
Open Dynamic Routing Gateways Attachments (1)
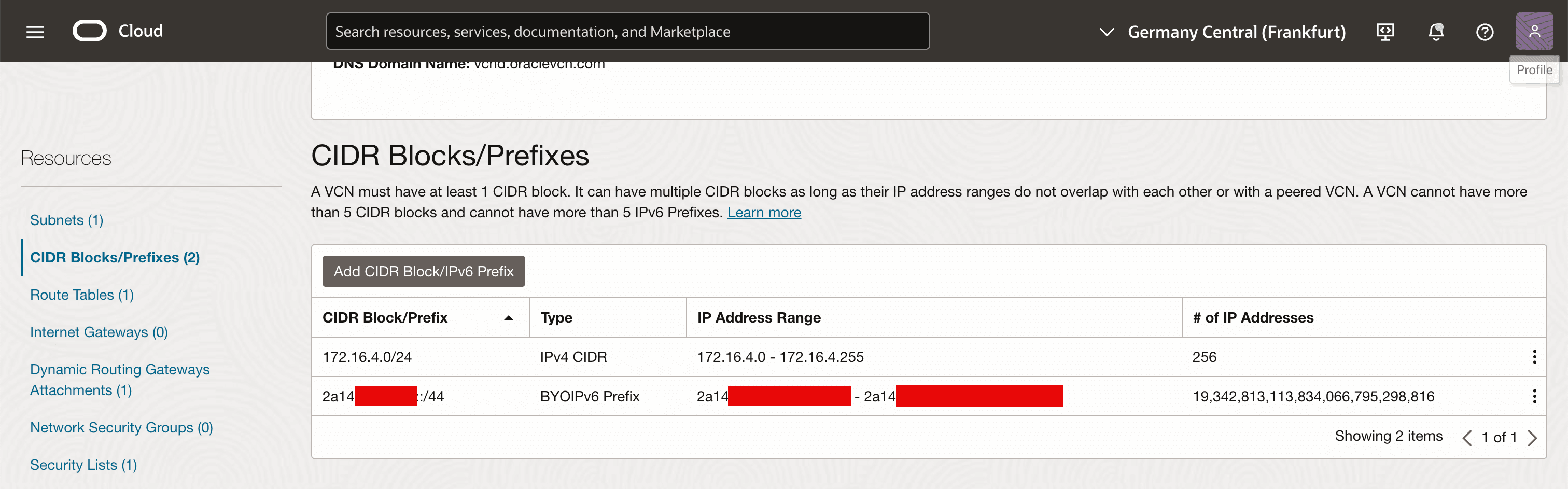(120, 380)
